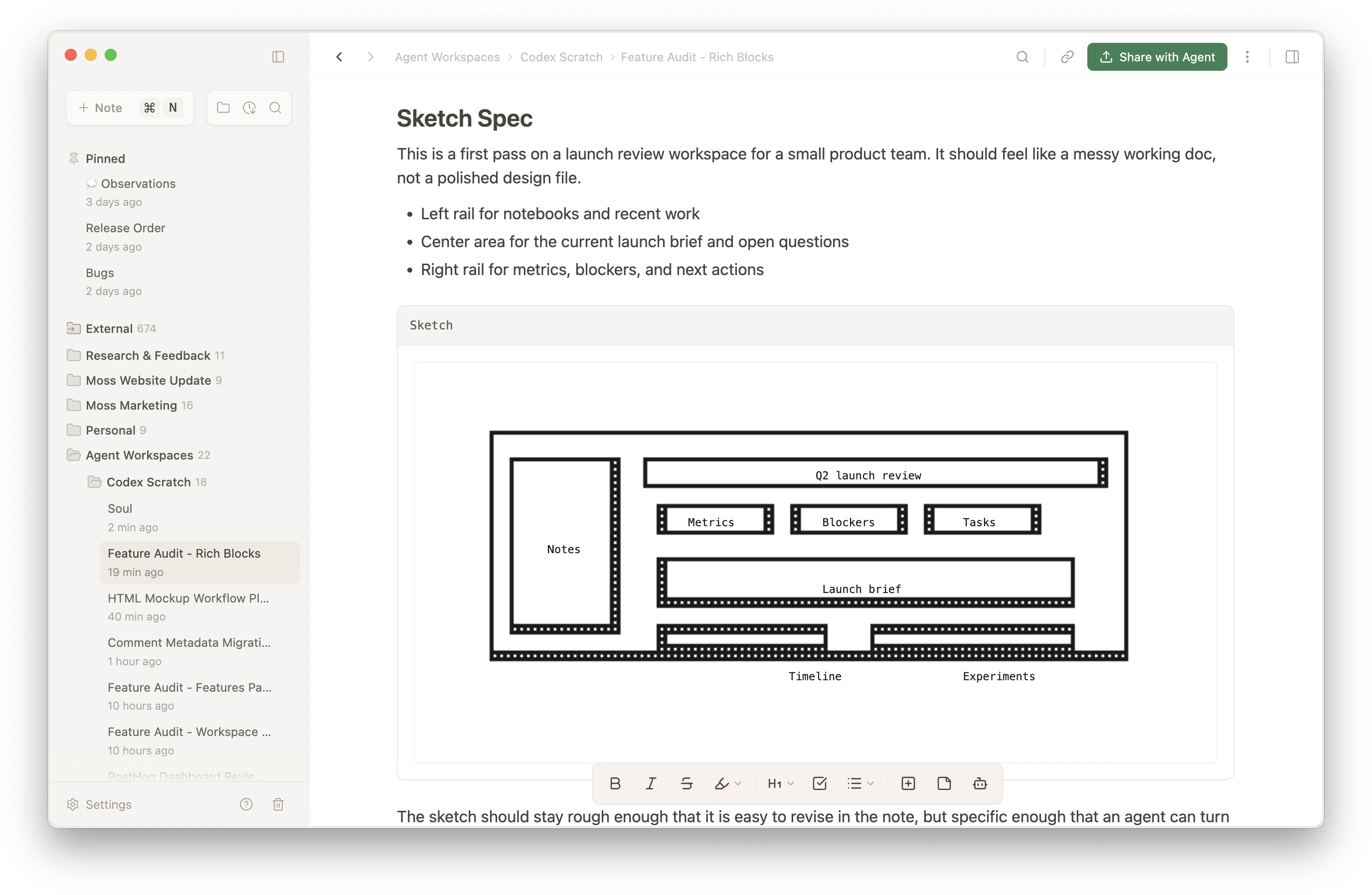Image resolution: width=1372 pixels, height=895 pixels.
Task: Open search with the magnifier in the header
Action: 1023,56
